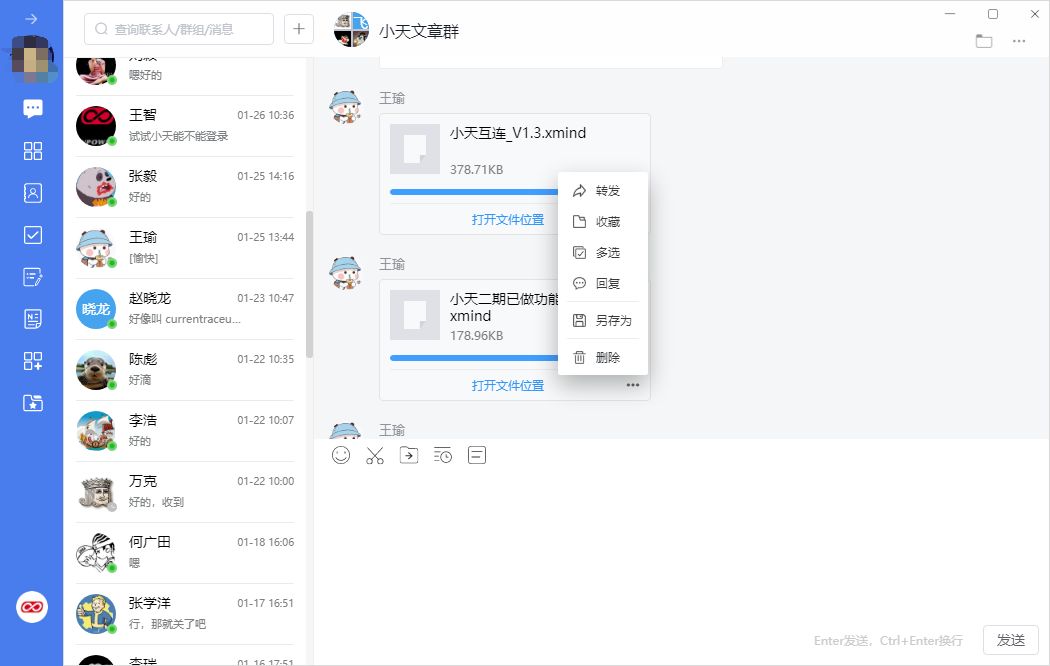Select 多选 in the context menu
Viewport: 1050px width, 666px height.
(607, 253)
